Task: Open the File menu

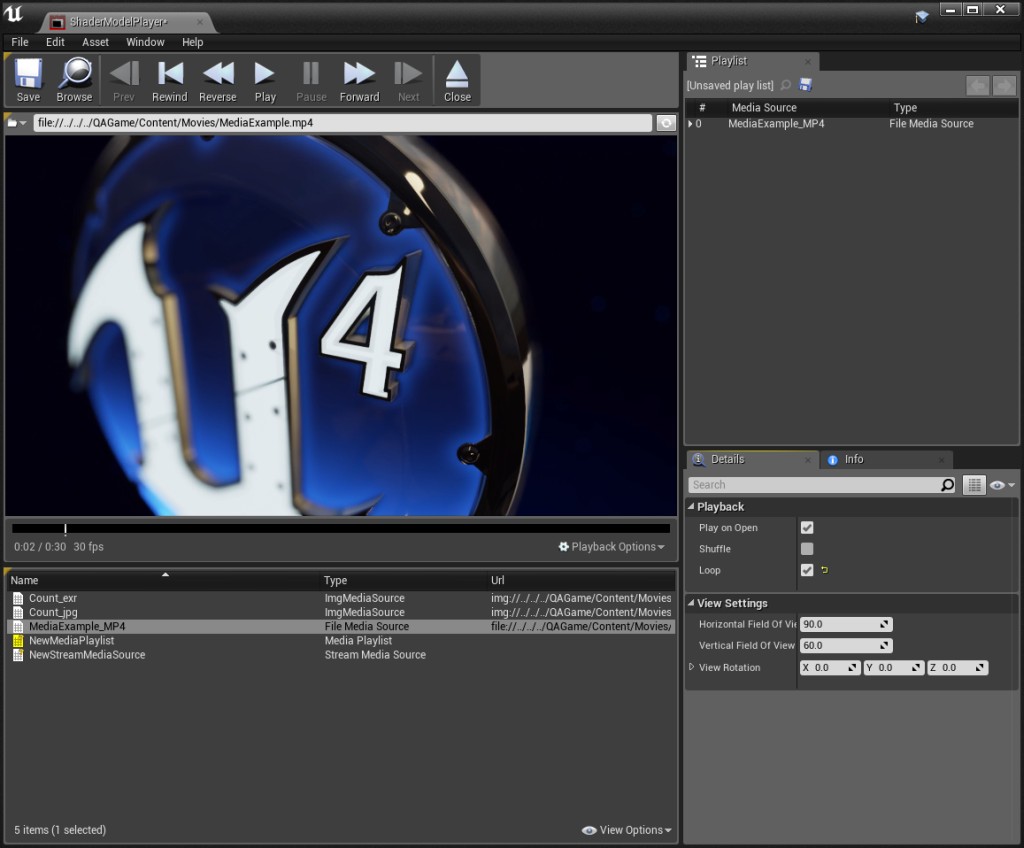Action: [x=20, y=42]
